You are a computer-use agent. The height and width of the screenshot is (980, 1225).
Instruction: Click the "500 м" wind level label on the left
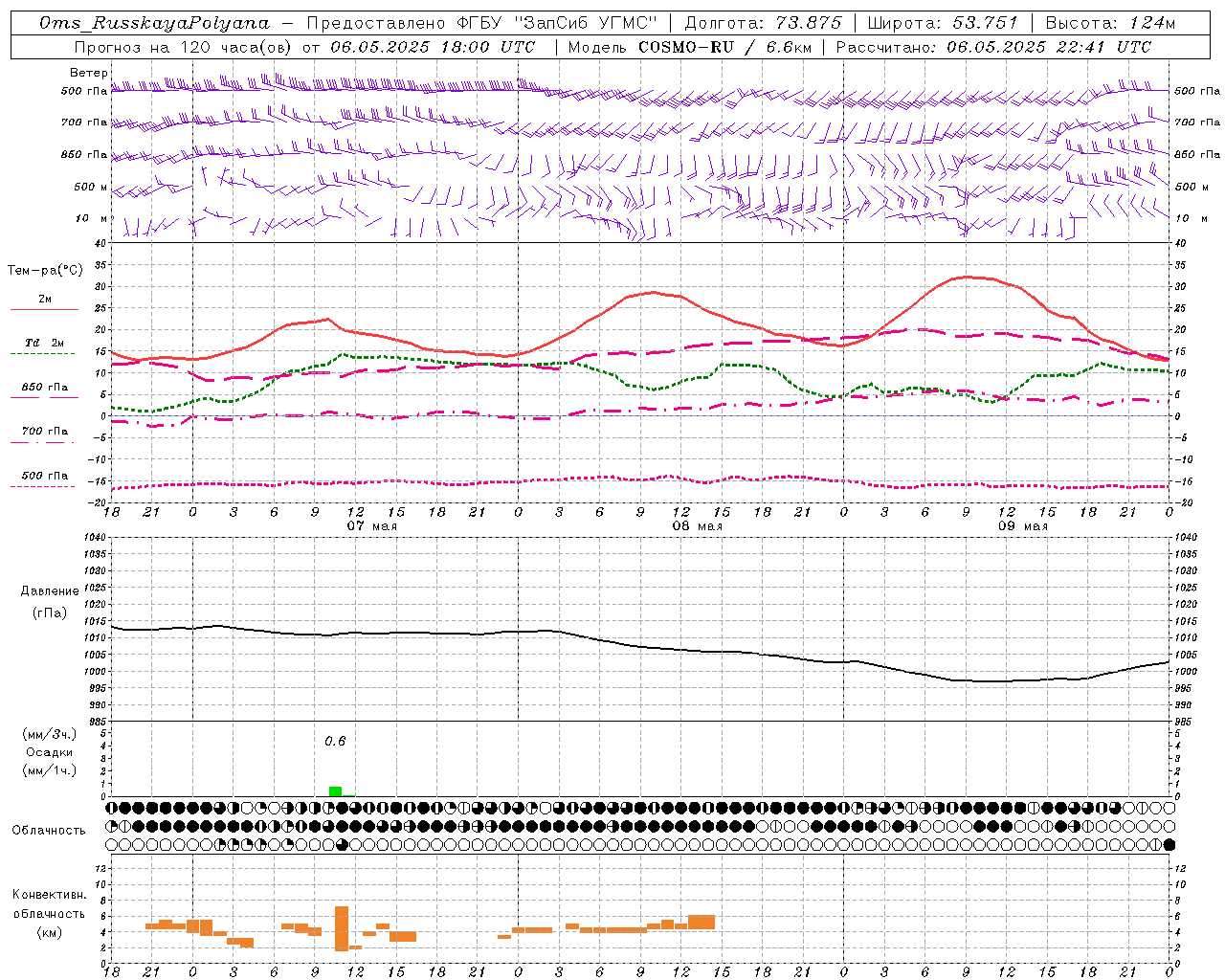[91, 187]
